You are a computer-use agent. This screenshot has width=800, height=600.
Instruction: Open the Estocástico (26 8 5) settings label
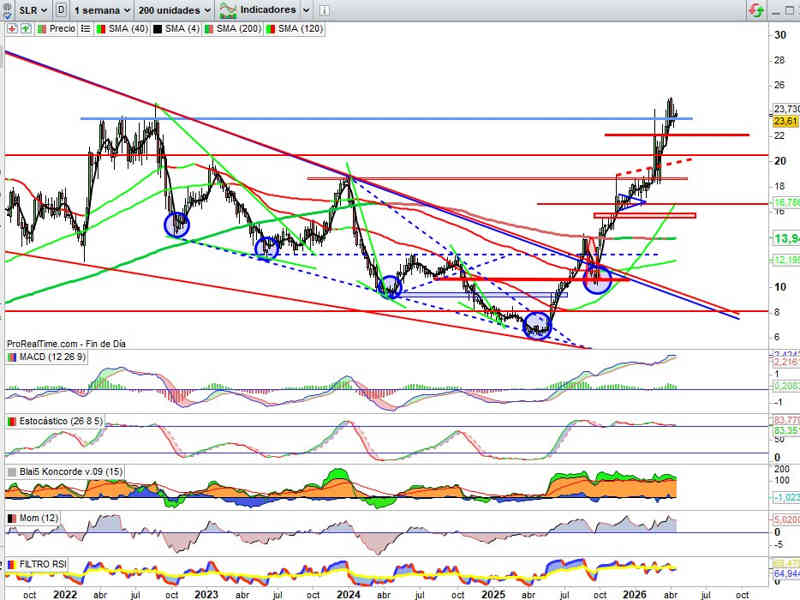pyautogui.click(x=59, y=423)
